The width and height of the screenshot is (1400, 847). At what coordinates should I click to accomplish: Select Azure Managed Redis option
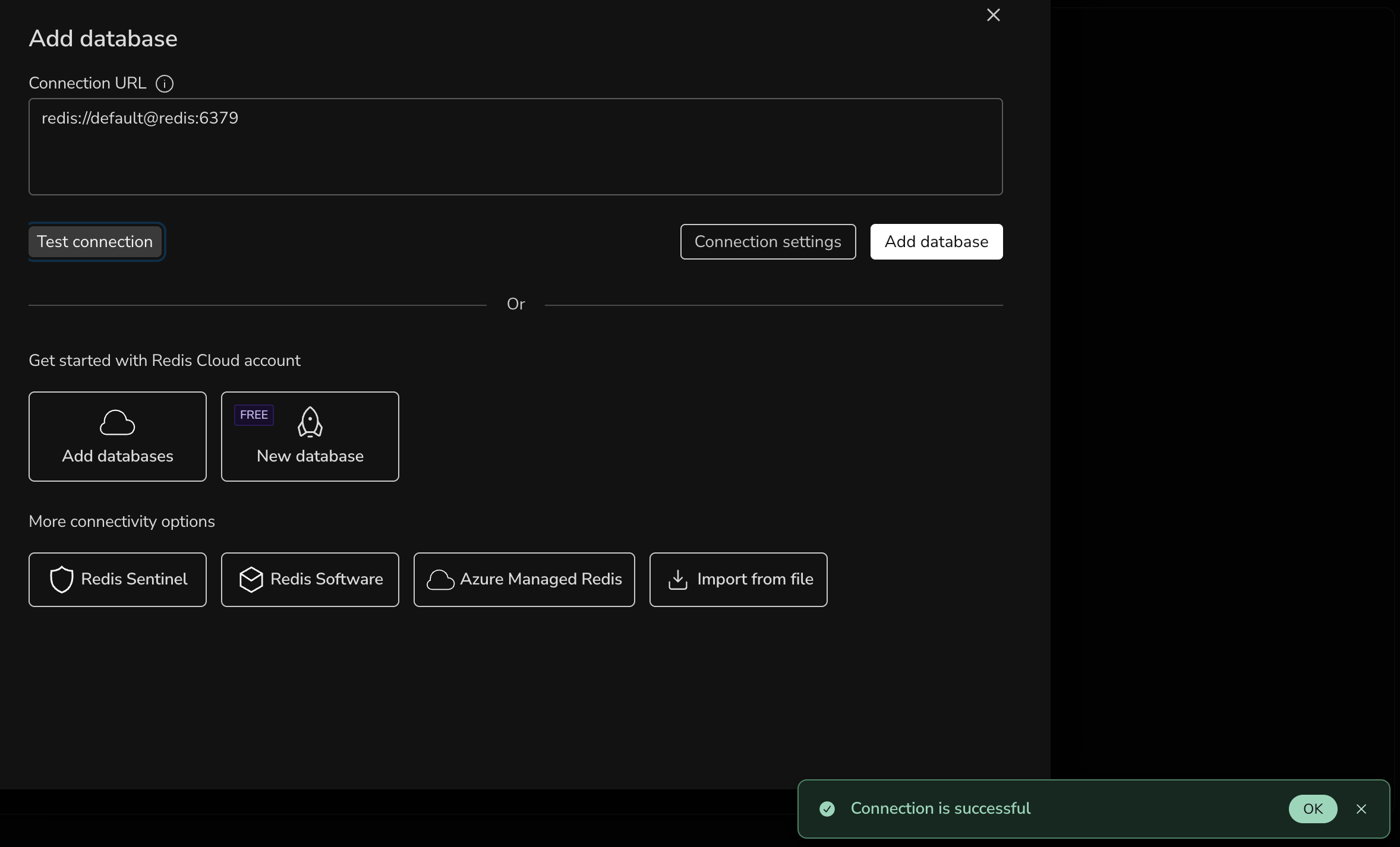(524, 580)
